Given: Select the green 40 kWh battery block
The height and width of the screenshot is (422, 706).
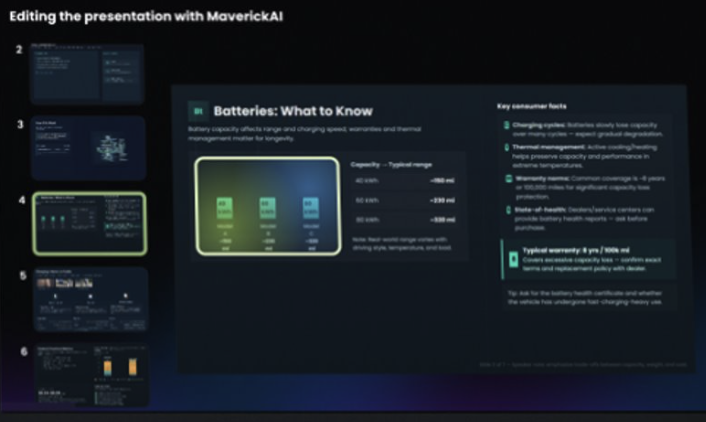Looking at the screenshot, I should click(x=225, y=208).
